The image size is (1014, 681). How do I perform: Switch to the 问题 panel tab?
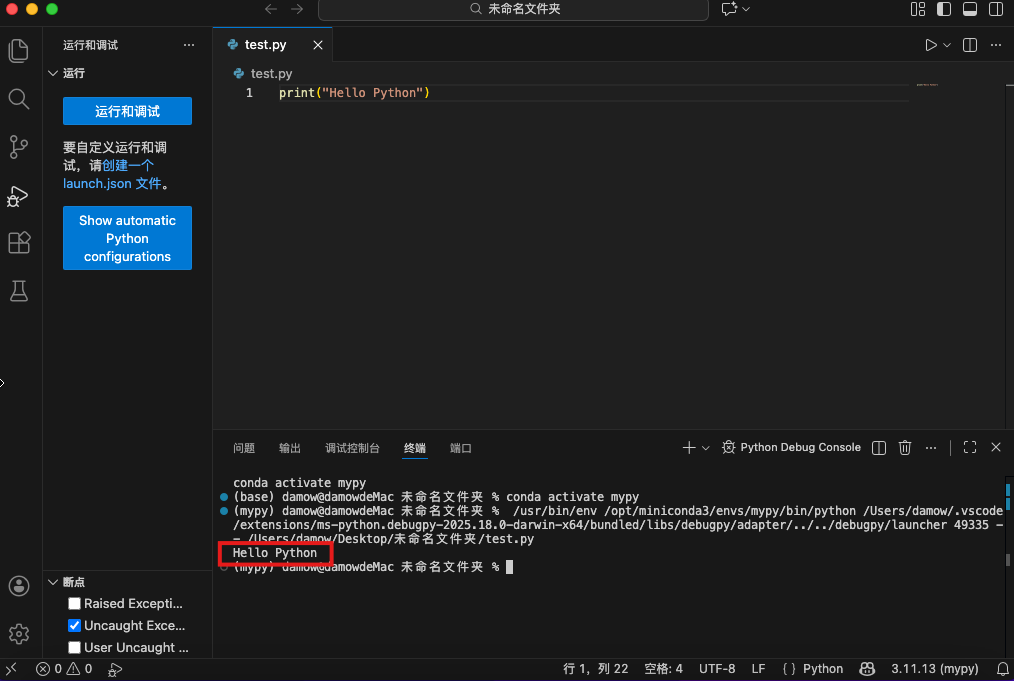[x=244, y=448]
